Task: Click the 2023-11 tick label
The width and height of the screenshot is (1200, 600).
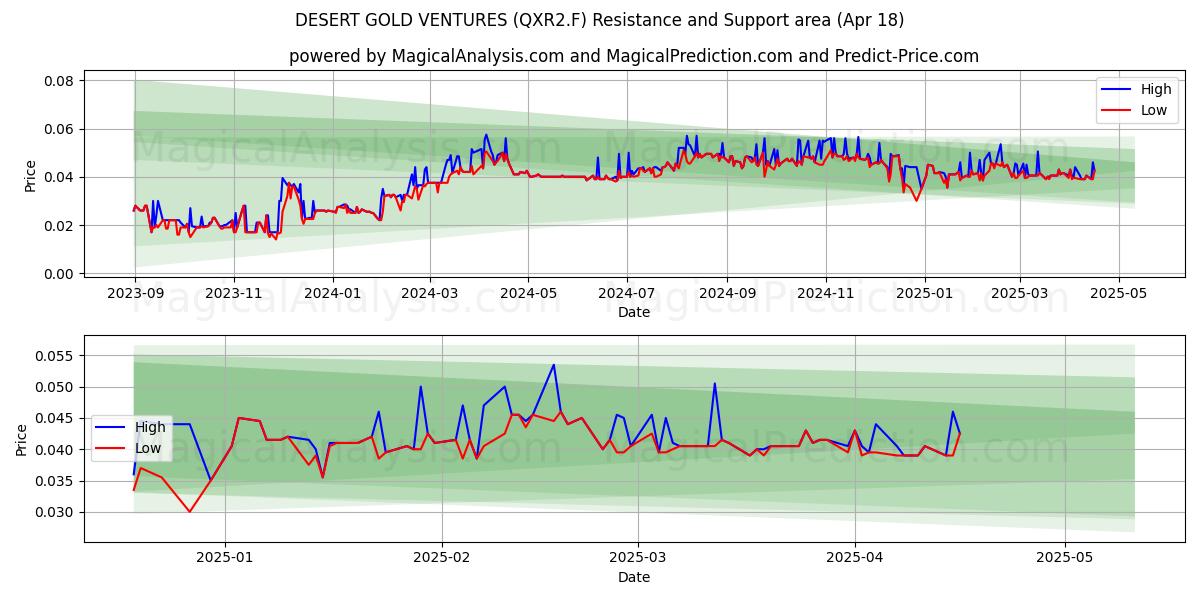Action: (x=234, y=293)
